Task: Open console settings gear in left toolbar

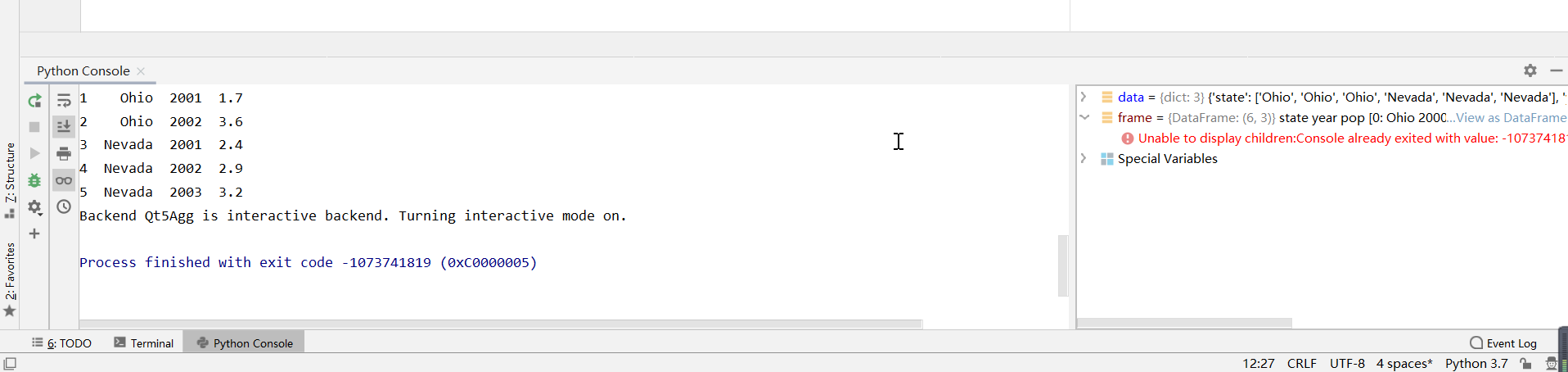Action: pos(34,207)
